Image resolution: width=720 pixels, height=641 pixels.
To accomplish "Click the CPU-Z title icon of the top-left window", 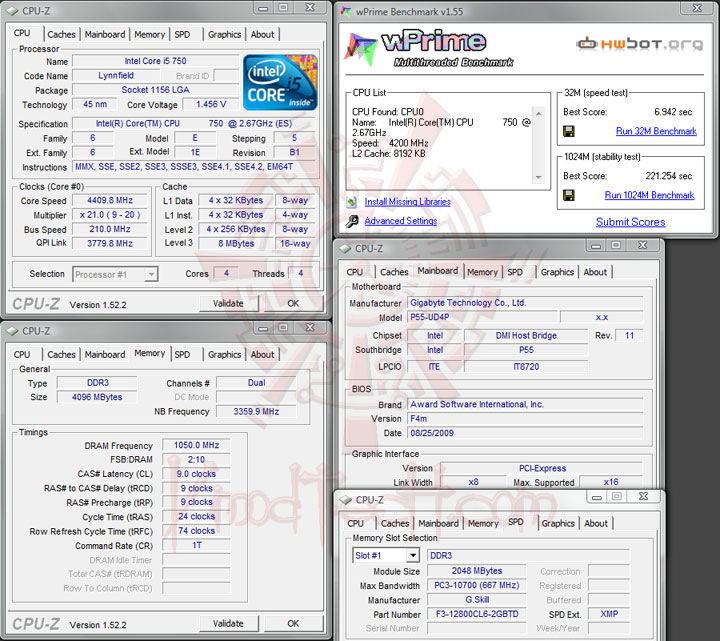I will pos(12,11).
